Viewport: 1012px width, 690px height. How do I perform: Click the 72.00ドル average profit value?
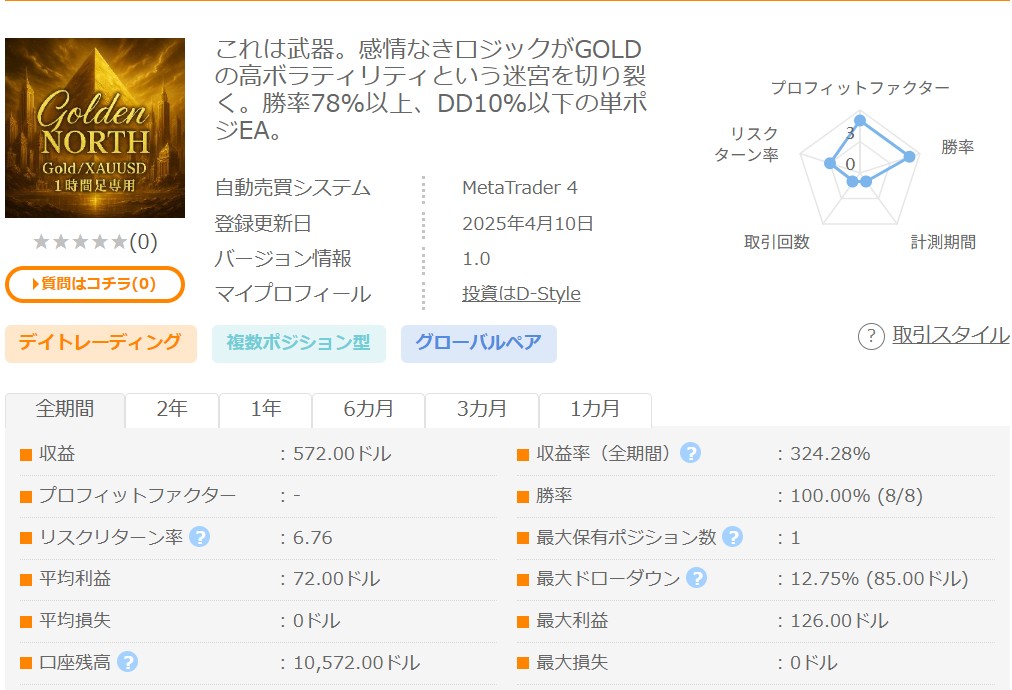click(336, 578)
